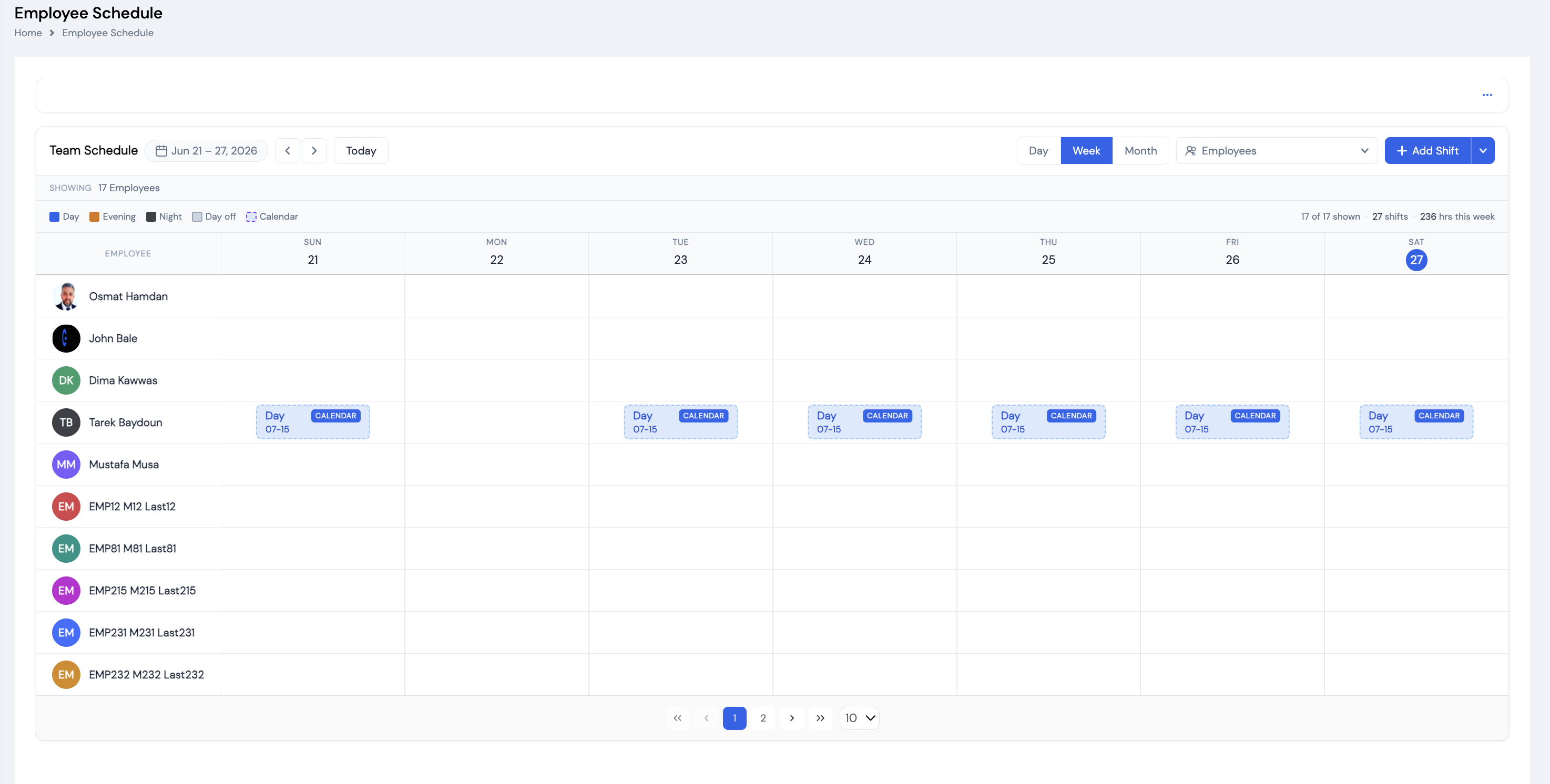Viewport: 1550px width, 784px height.
Task: Click the TB avatar for Tarek Baydoun
Action: (x=66, y=422)
